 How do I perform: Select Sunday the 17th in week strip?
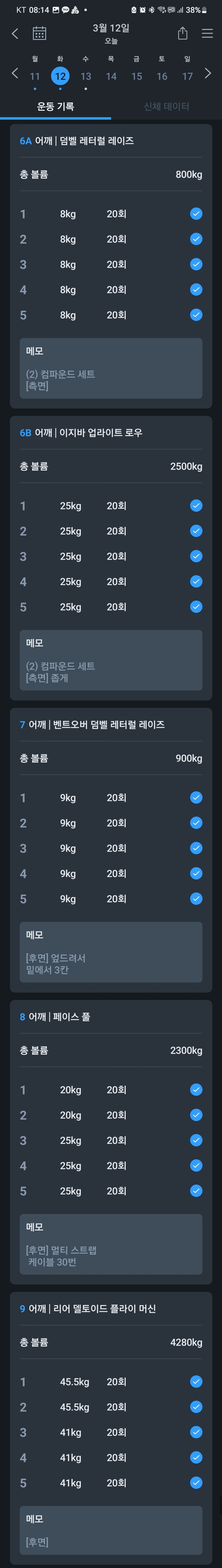click(187, 76)
